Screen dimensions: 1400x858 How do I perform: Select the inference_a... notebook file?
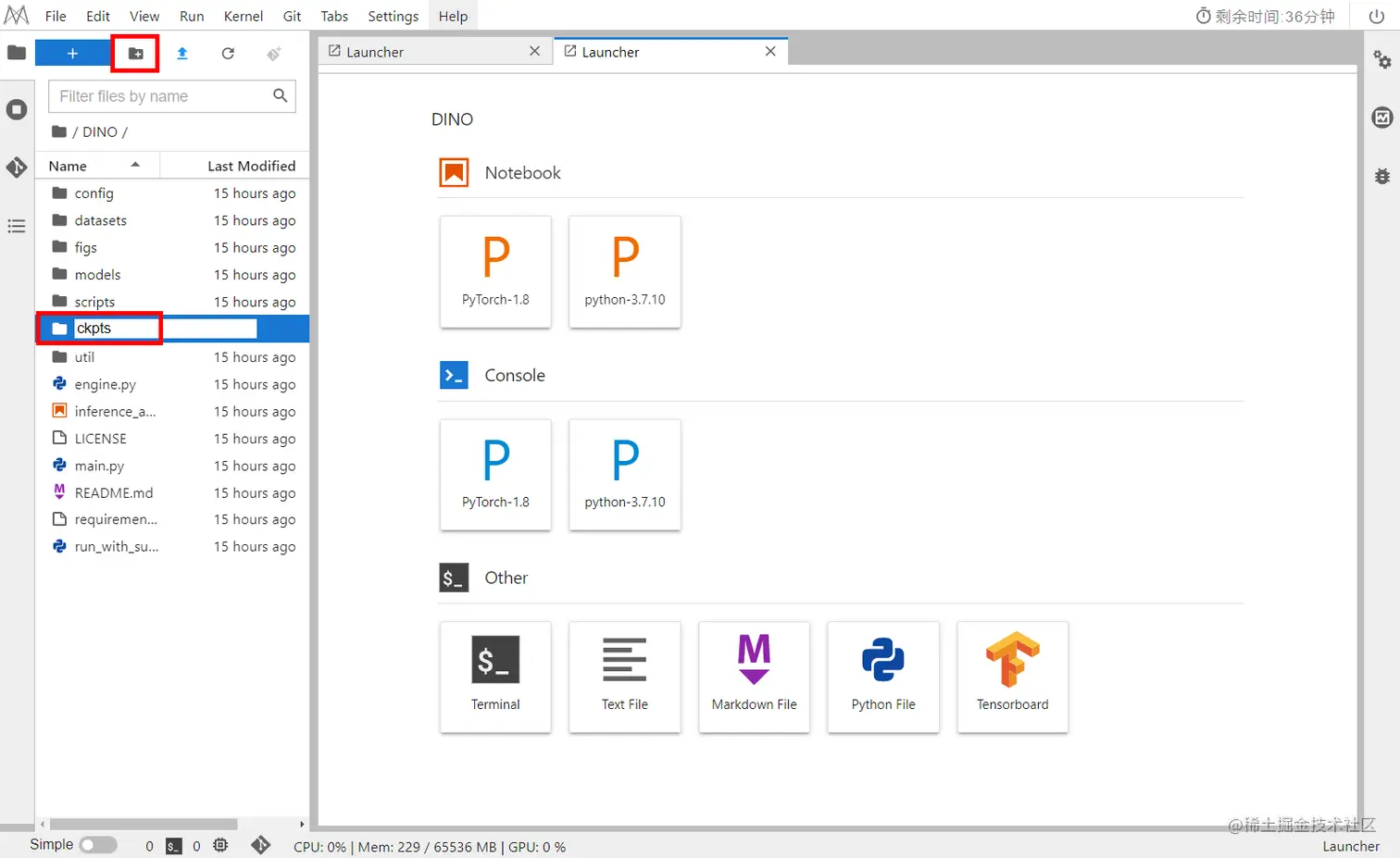(172, 412)
